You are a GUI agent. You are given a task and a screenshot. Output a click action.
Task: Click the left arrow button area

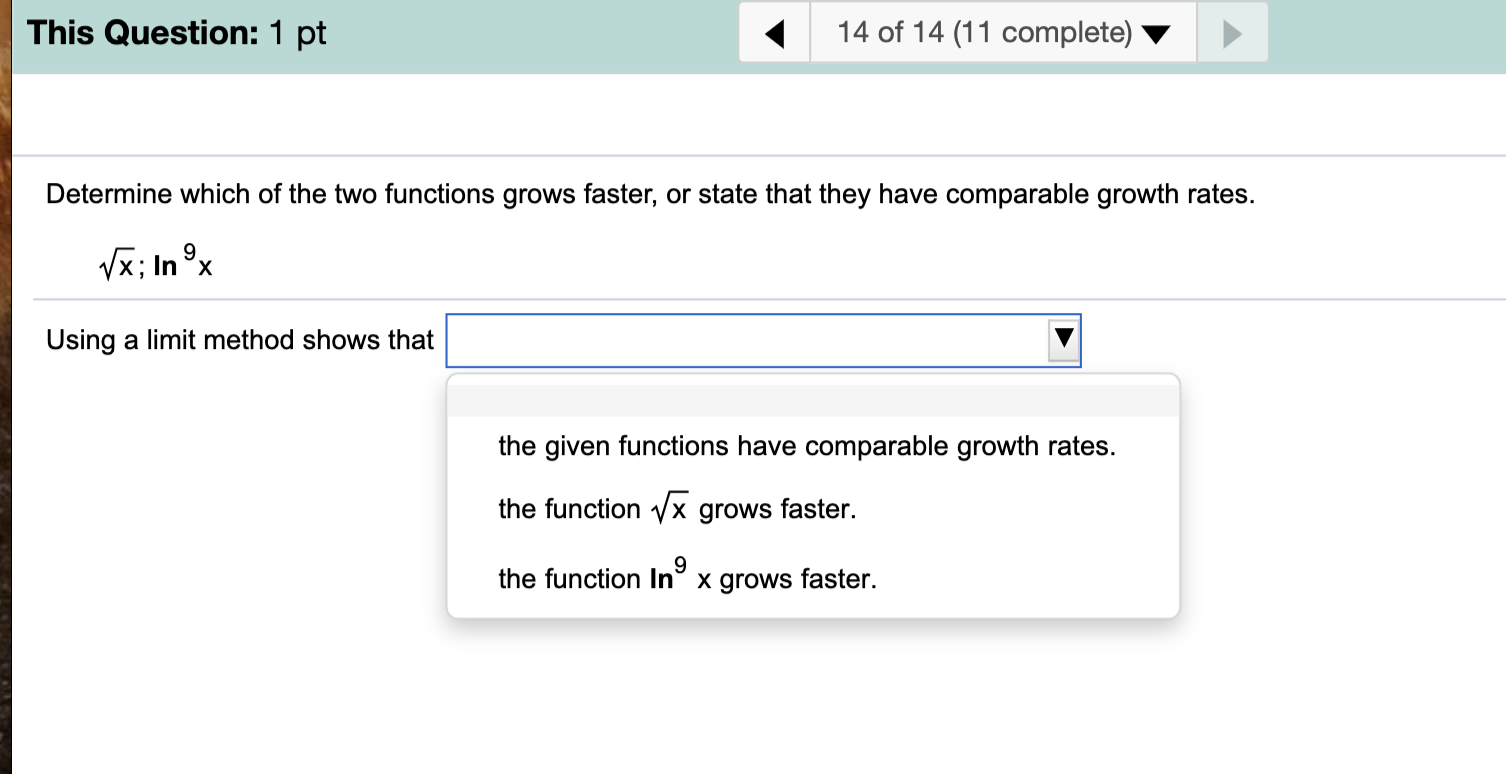pos(774,31)
